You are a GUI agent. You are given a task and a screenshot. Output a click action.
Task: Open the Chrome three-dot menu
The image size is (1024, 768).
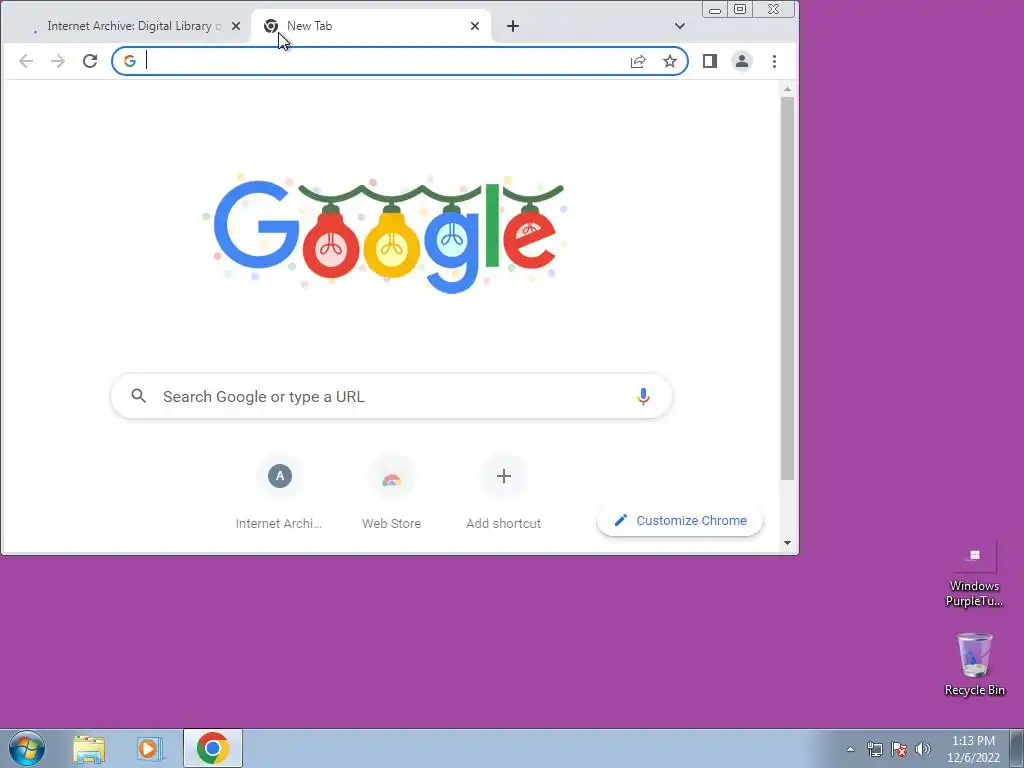pos(775,61)
